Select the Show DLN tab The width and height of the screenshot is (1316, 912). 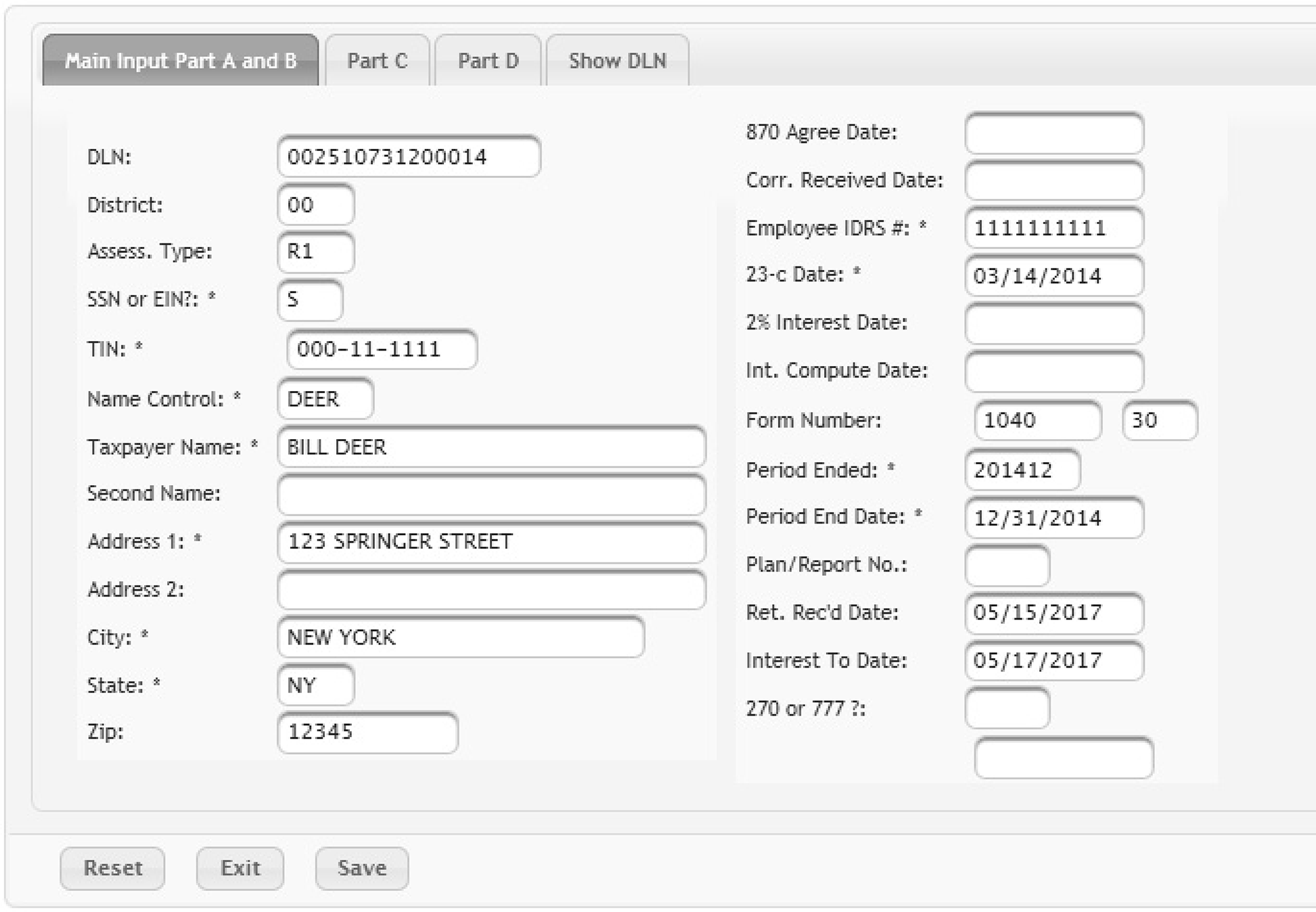click(x=616, y=61)
